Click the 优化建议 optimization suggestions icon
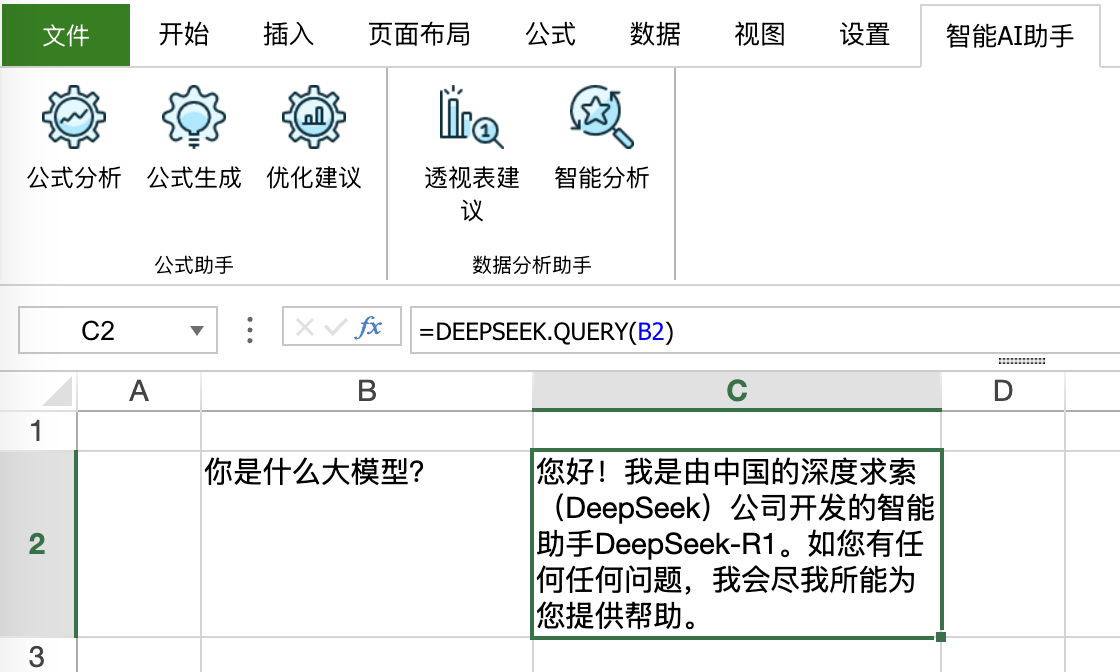 pyautogui.click(x=314, y=140)
